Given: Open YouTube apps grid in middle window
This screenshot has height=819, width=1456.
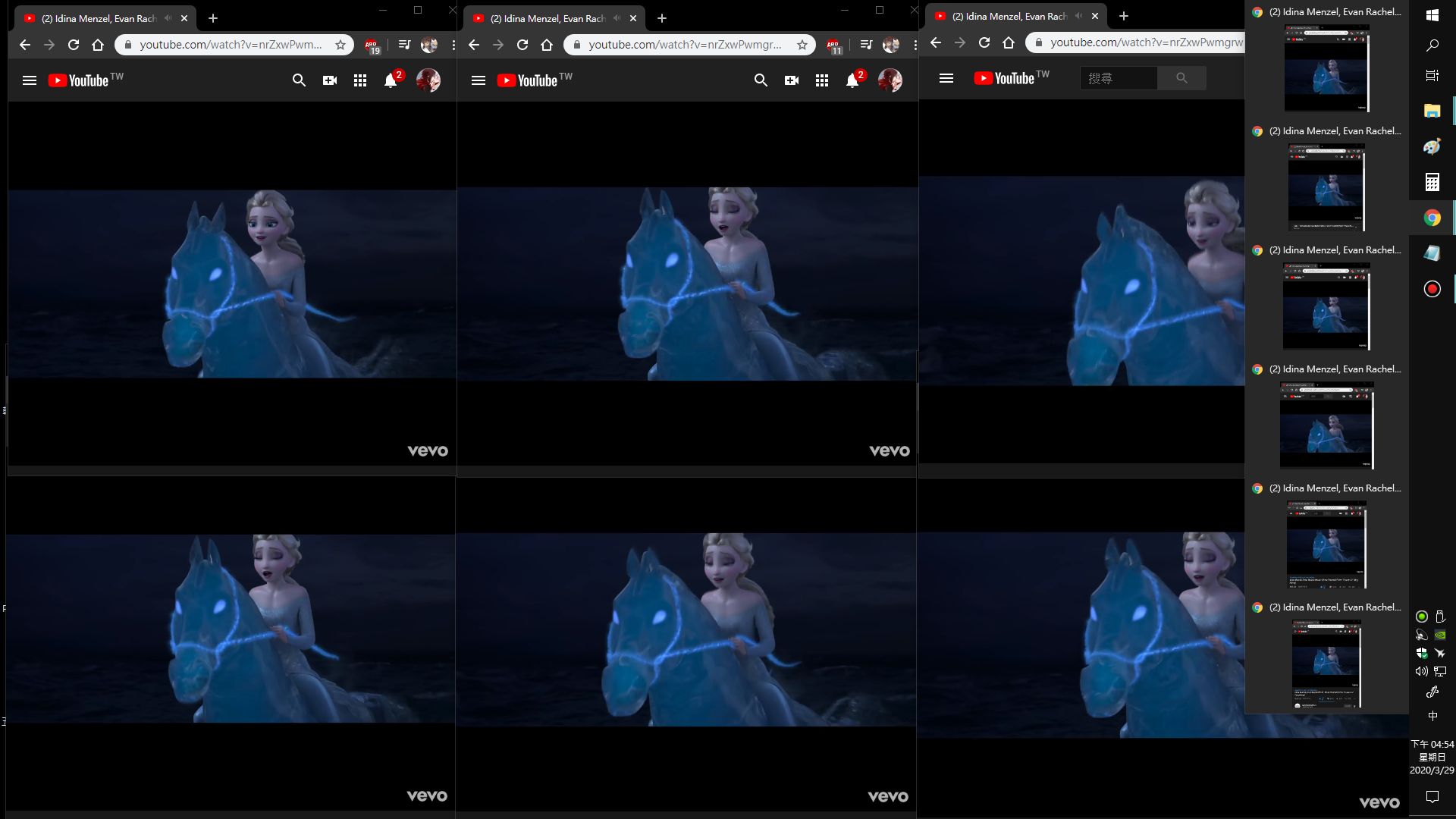Looking at the screenshot, I should 822,80.
